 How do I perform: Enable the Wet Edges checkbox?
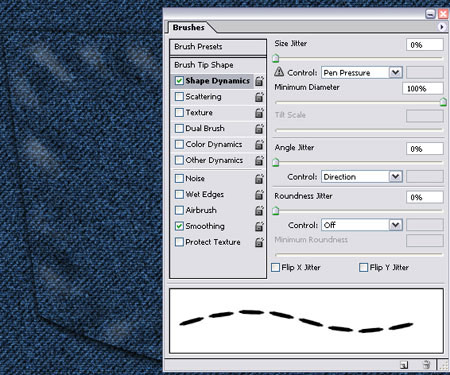179,194
